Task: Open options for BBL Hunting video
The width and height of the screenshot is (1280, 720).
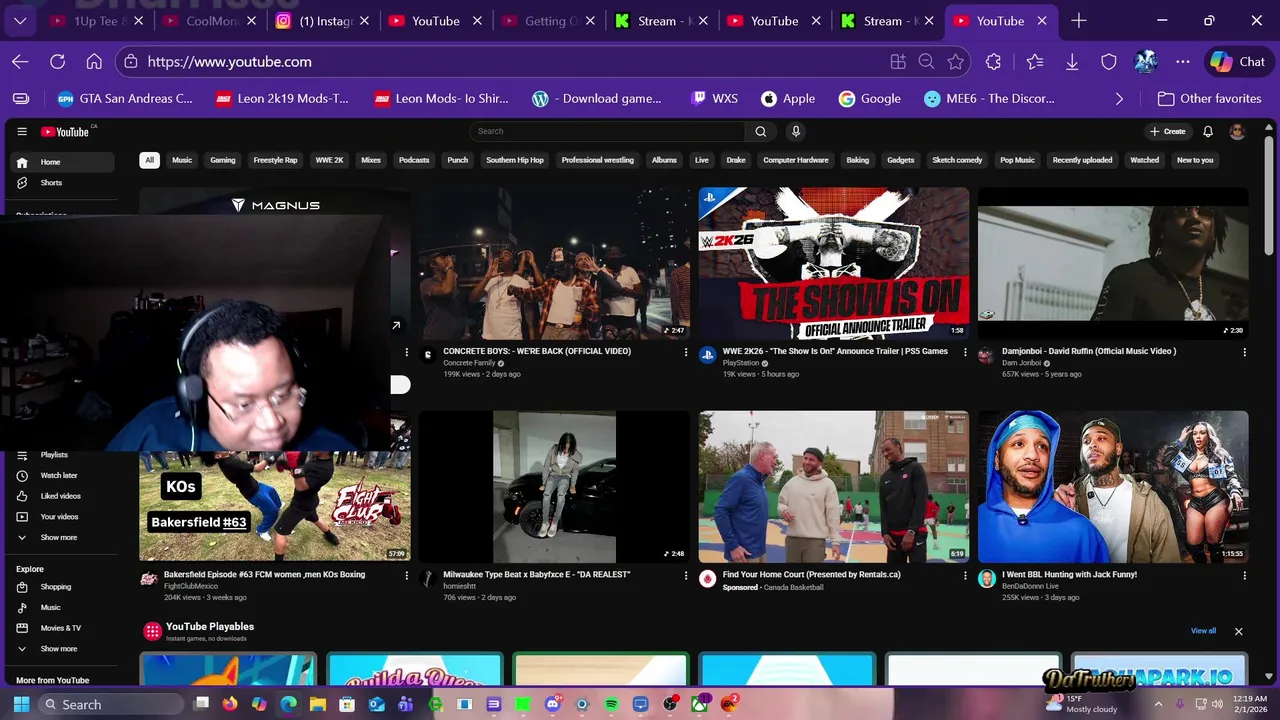Action: (1244, 576)
